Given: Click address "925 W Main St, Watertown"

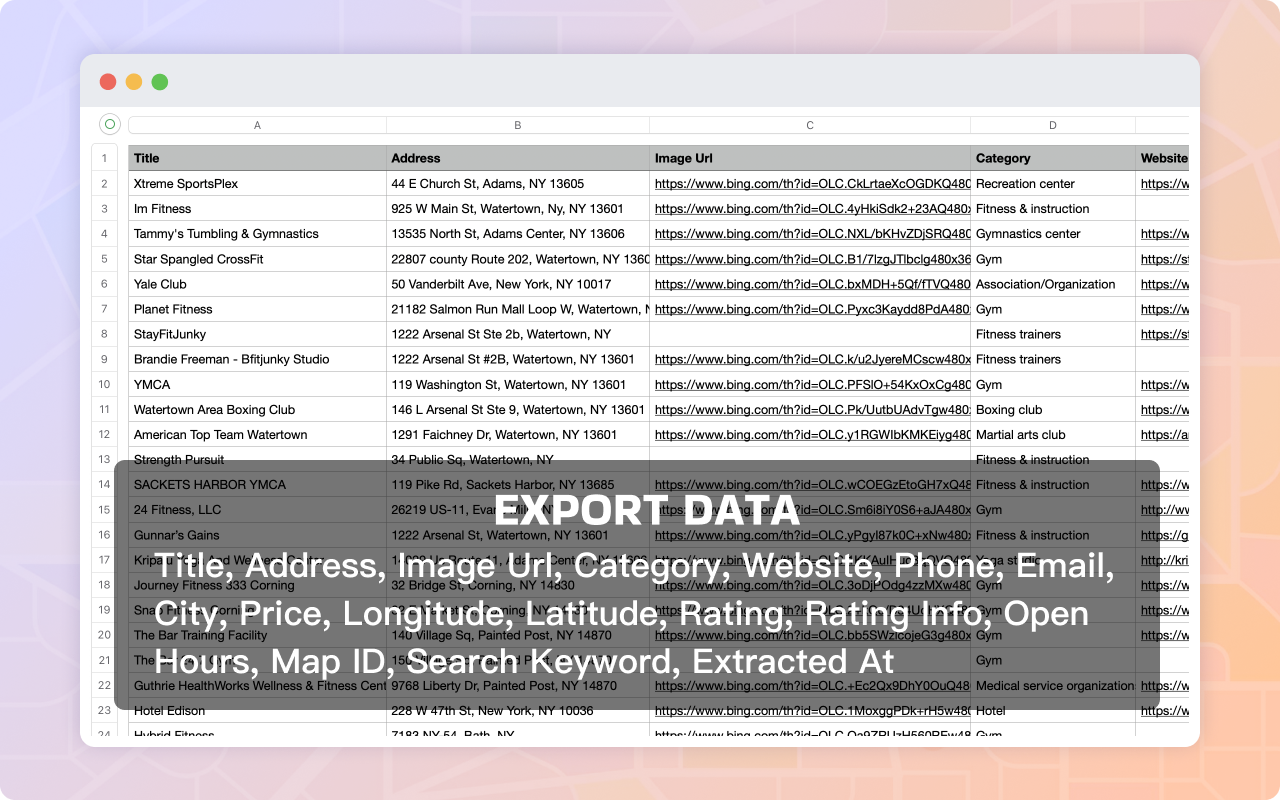Looking at the screenshot, I should tap(518, 209).
